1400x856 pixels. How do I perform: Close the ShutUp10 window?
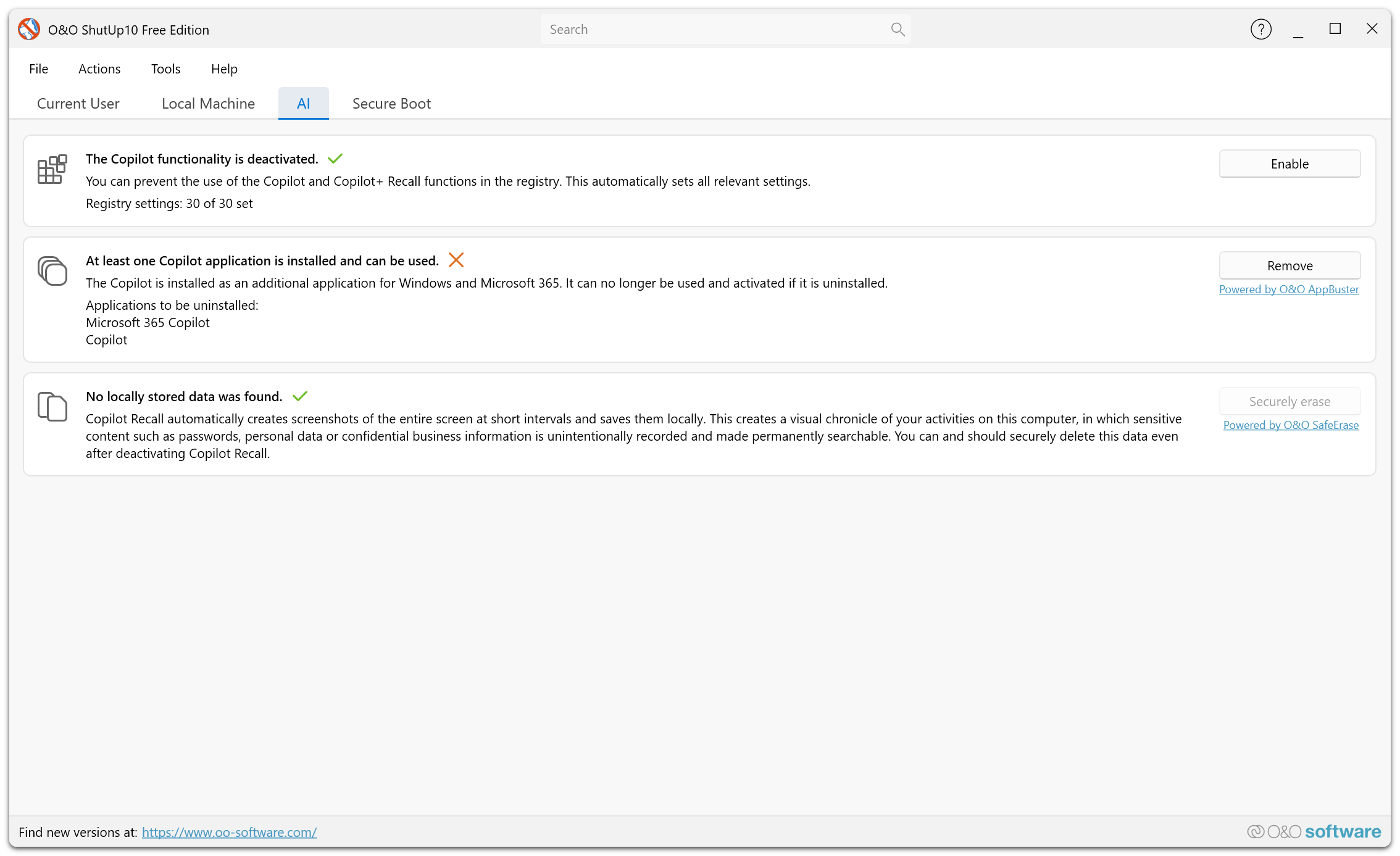(x=1372, y=29)
